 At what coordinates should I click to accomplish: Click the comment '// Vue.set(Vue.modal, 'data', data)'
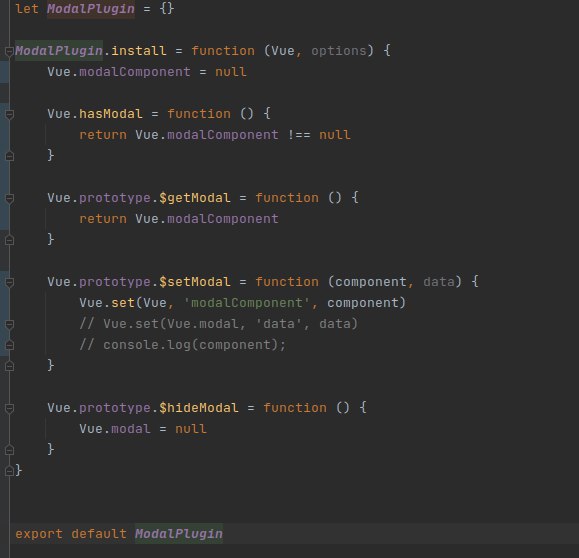click(219, 324)
